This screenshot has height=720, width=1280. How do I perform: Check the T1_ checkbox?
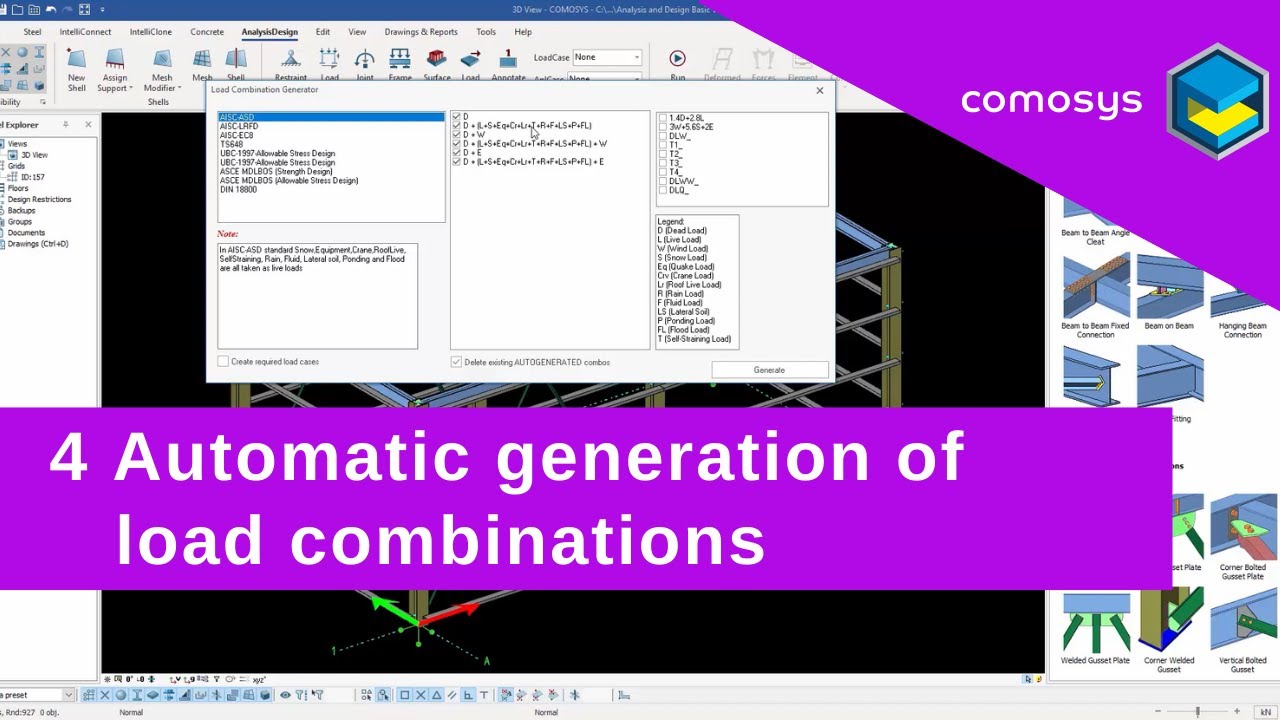click(662, 145)
